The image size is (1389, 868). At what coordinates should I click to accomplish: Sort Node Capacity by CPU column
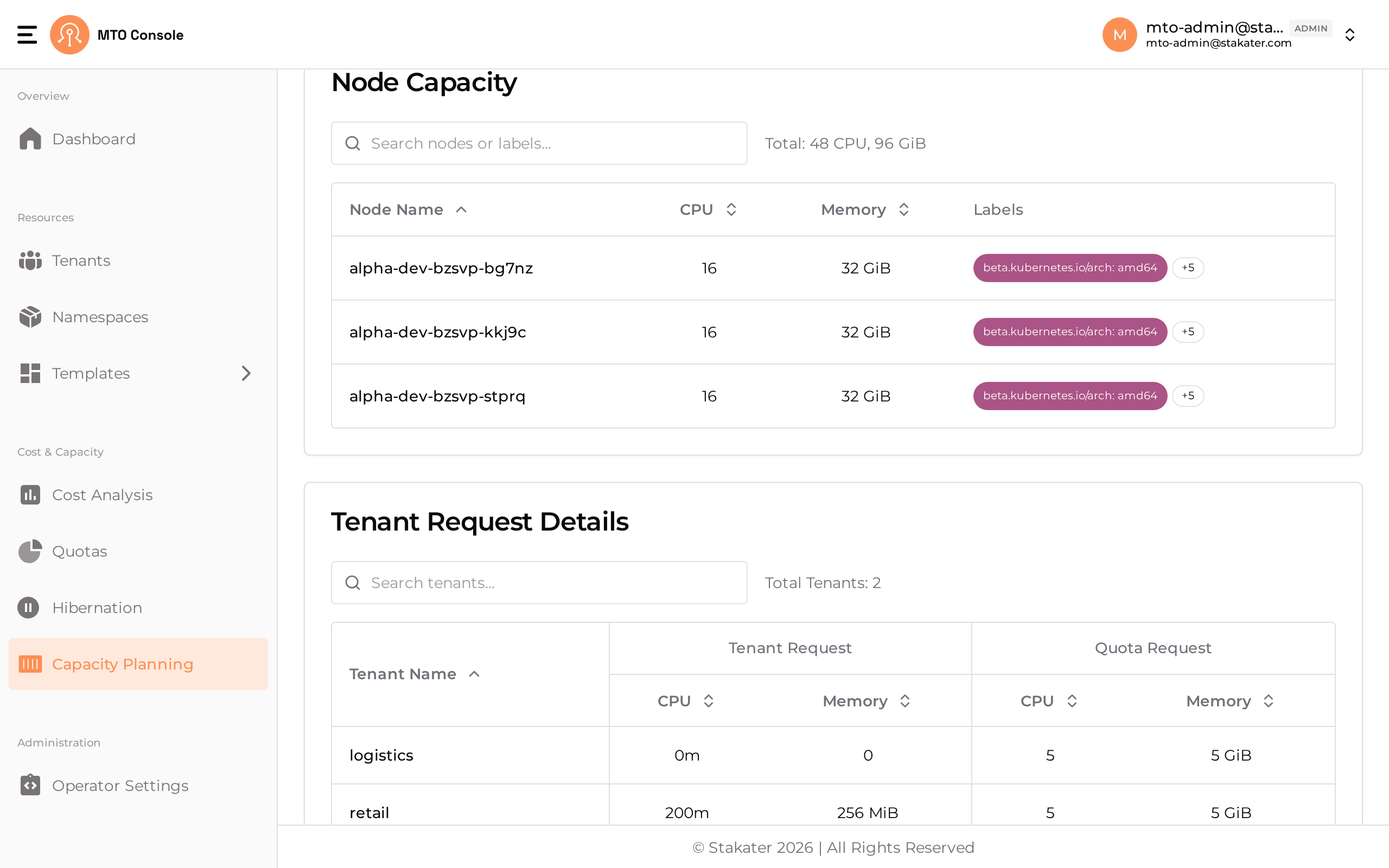708,209
